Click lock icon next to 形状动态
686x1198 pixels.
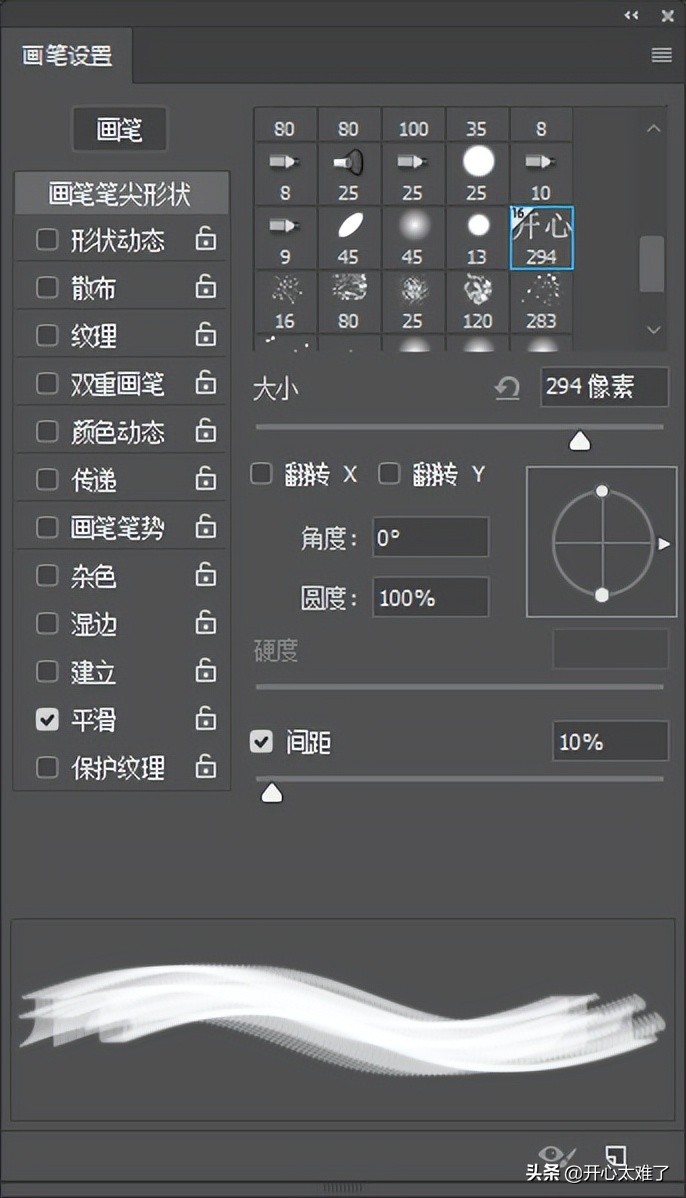(x=205, y=239)
